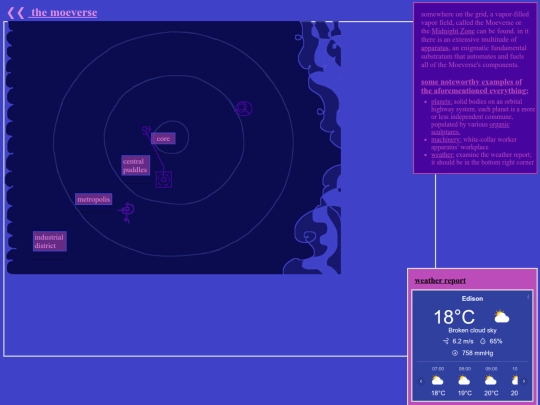This screenshot has height=405, width=540.
Task: Click the small figure icon above core label
Action: (146, 130)
